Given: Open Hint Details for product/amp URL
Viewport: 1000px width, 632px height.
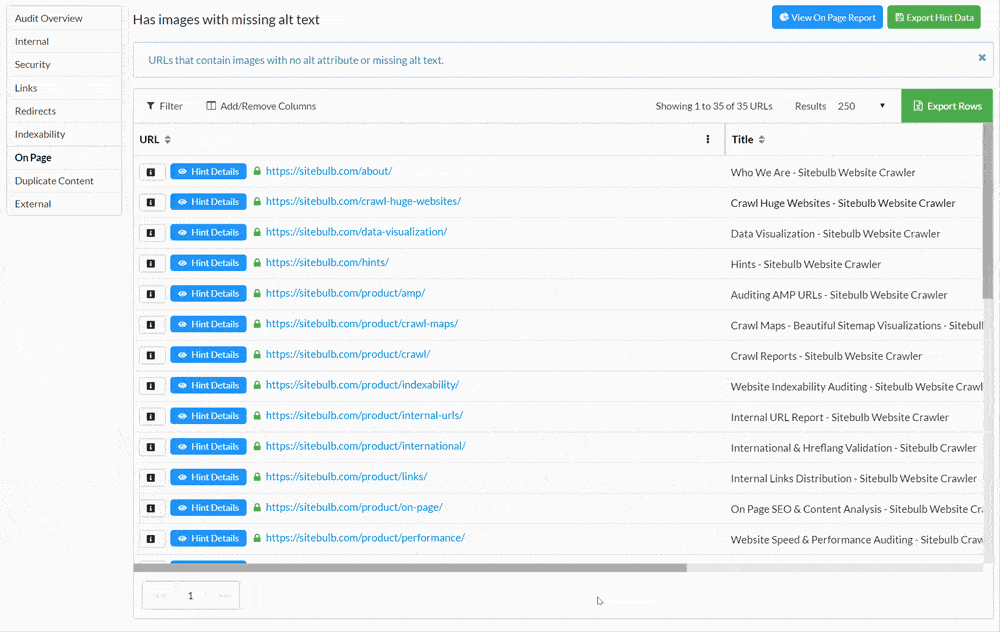Looking at the screenshot, I should tap(209, 294).
